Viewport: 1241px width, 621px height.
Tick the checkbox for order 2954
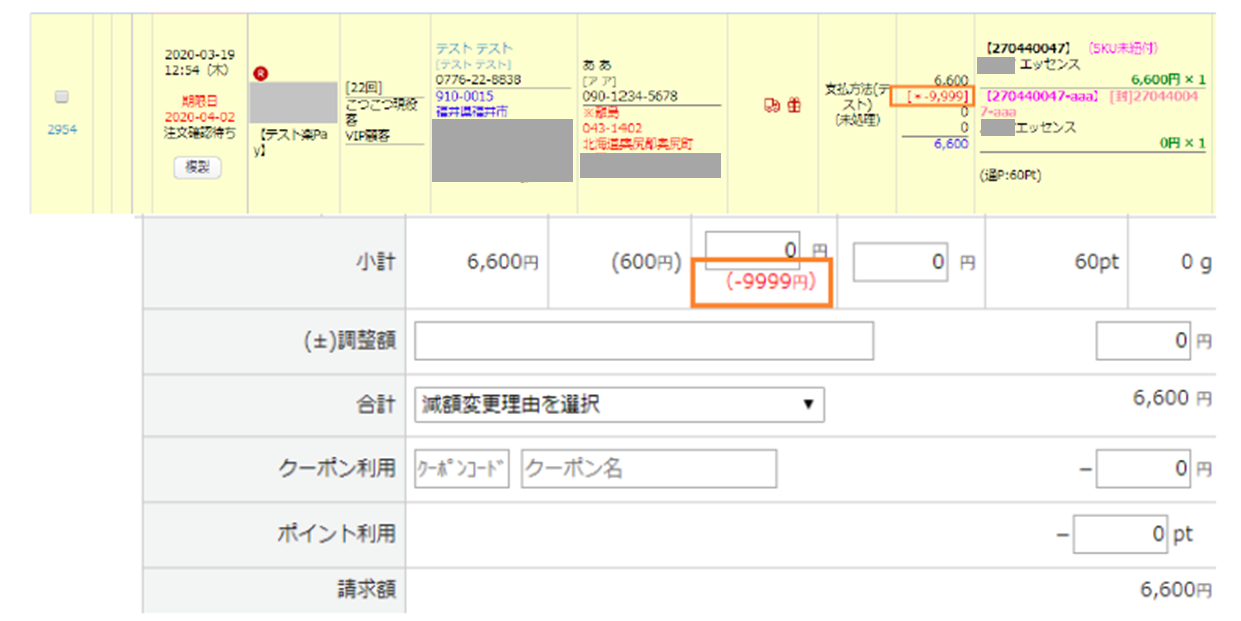coord(62,97)
